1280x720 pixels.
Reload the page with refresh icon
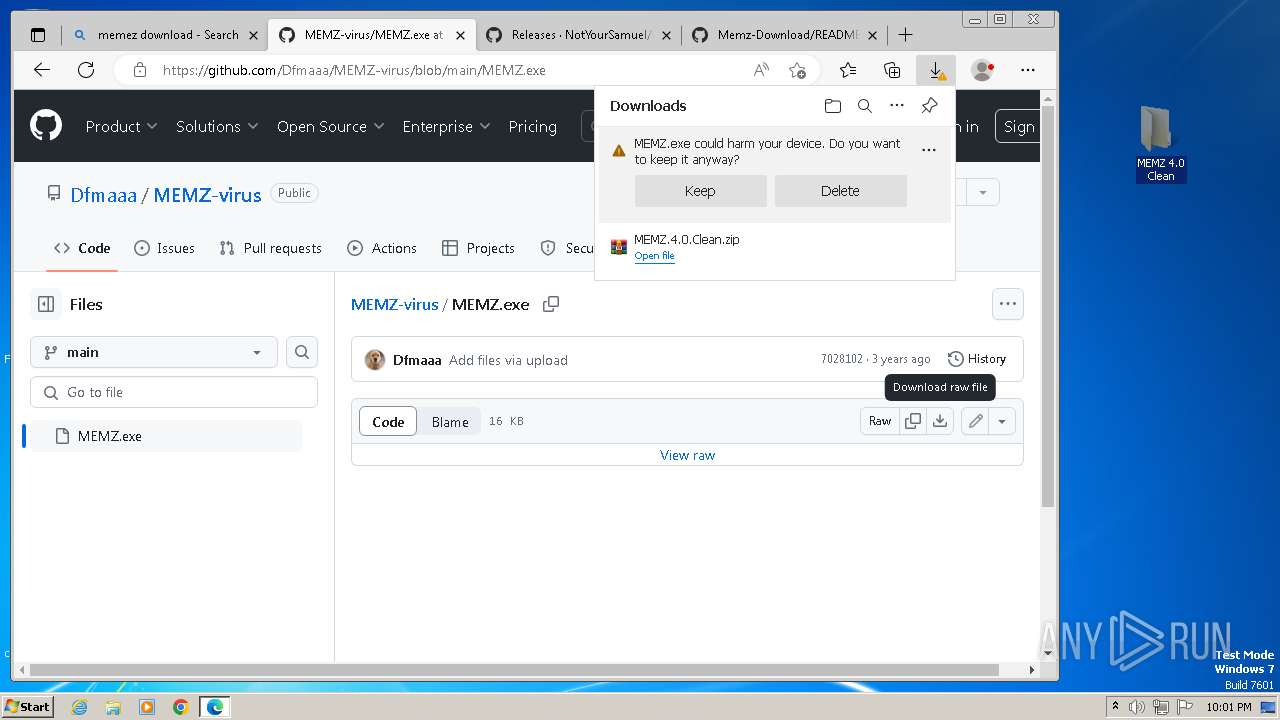click(86, 70)
